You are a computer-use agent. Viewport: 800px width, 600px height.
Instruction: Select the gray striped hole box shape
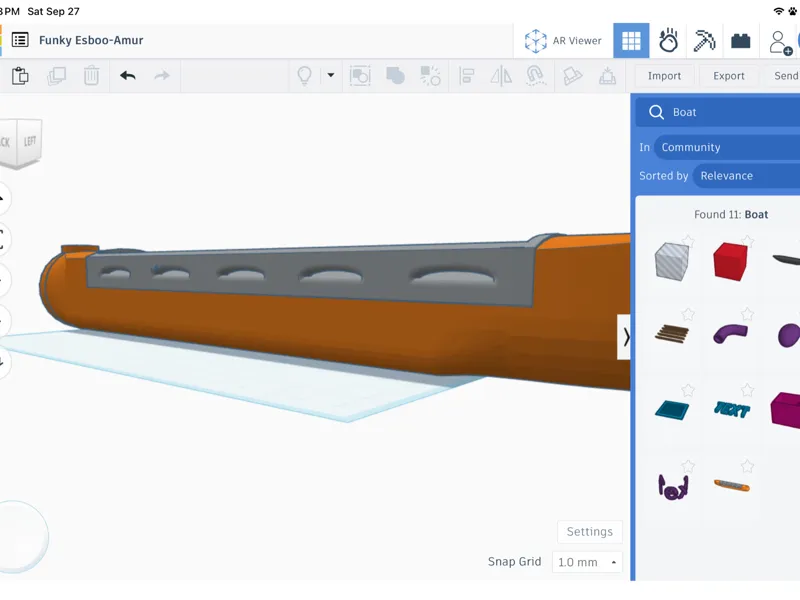click(x=671, y=261)
